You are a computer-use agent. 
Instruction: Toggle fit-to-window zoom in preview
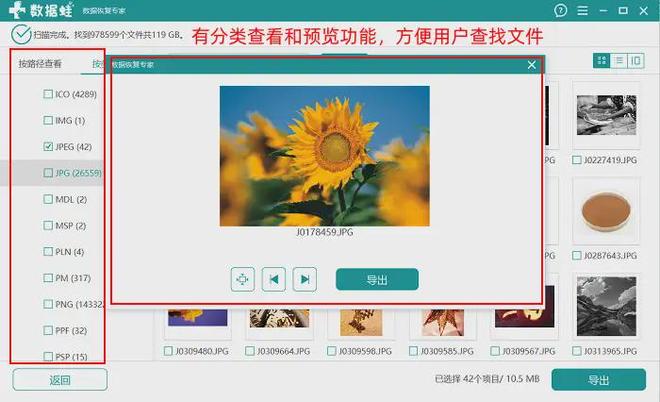pos(242,279)
